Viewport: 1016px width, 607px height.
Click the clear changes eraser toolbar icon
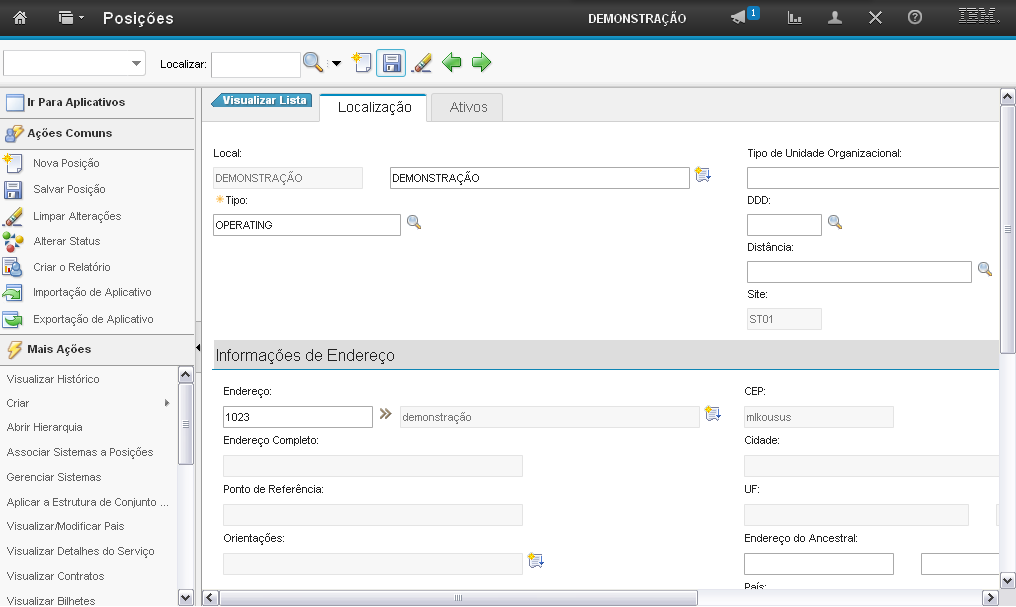[x=422, y=64]
